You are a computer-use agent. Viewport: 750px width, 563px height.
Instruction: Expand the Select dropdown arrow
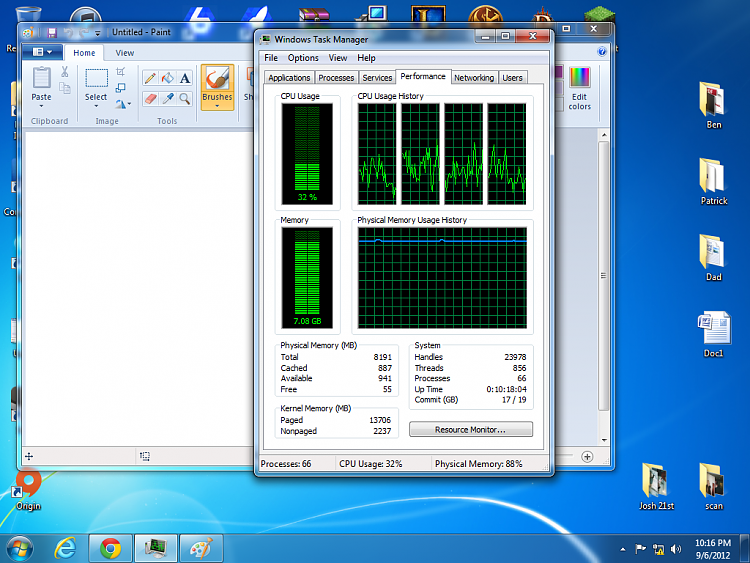96,106
